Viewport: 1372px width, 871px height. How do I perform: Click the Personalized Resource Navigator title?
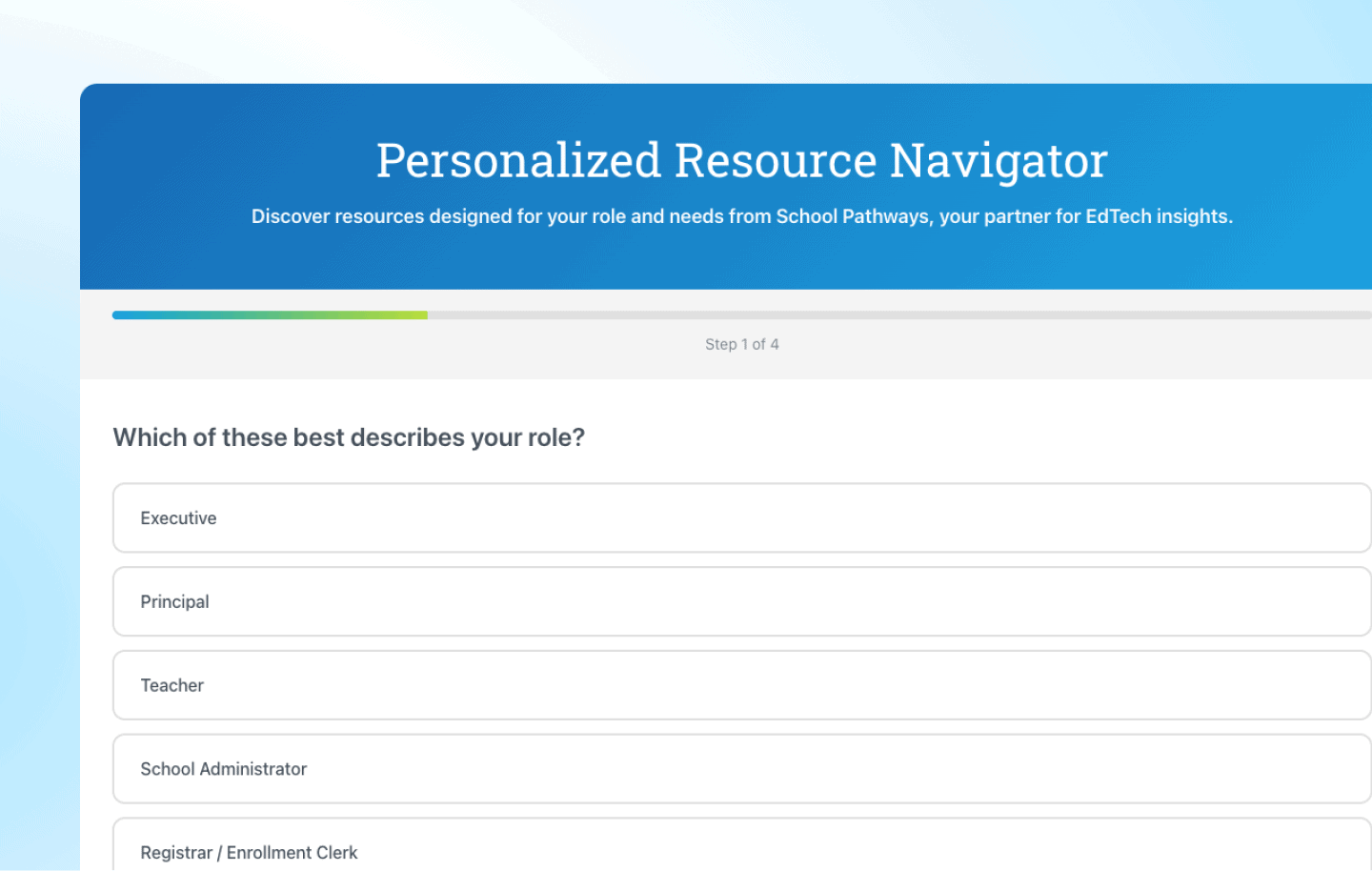[x=741, y=159]
